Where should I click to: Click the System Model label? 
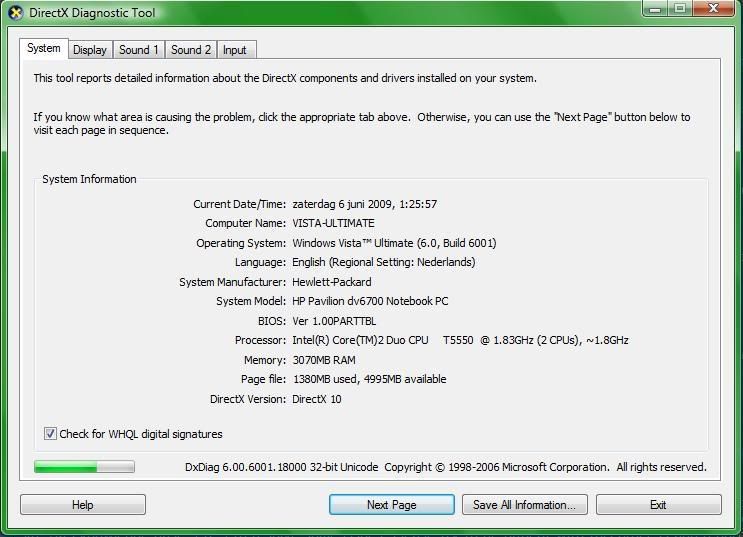(x=251, y=301)
